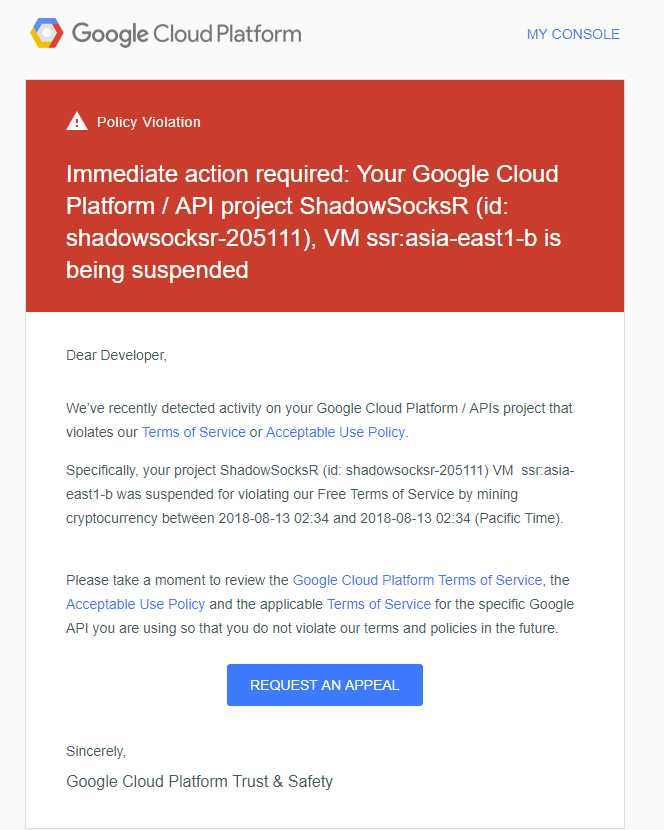Open Acceptable Use Policy link ending first paragraph
This screenshot has width=664, height=830.
point(335,432)
